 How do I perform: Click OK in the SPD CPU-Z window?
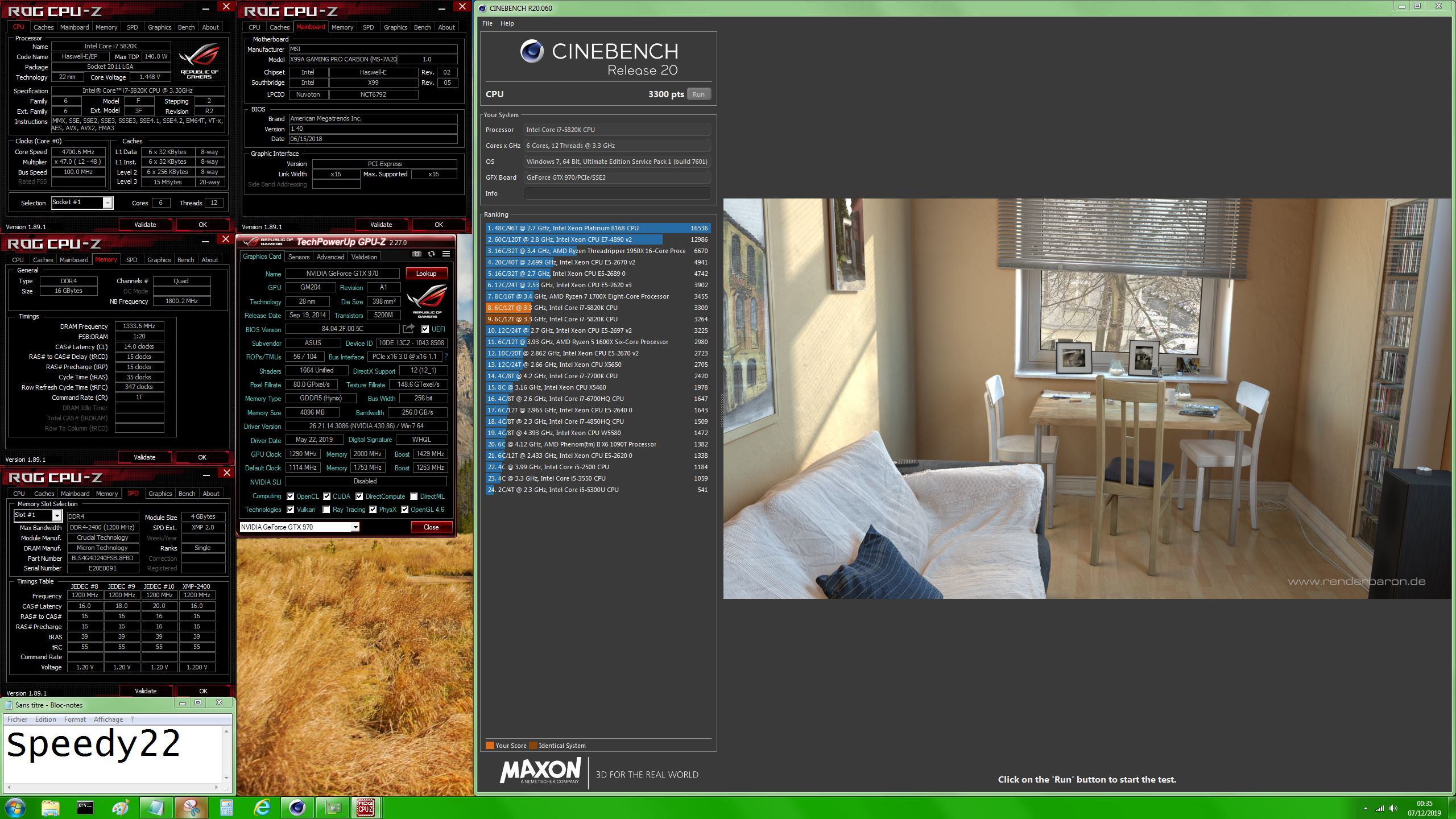pos(203,691)
